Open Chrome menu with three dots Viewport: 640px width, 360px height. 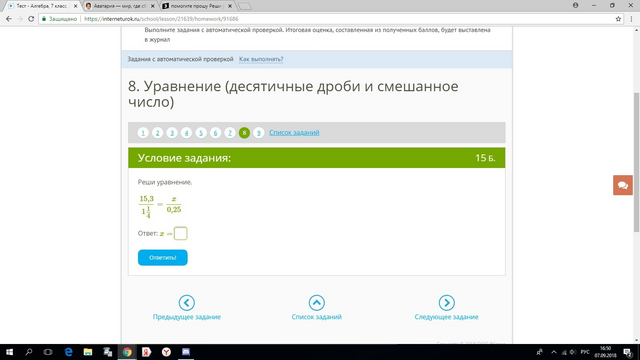pyautogui.click(x=631, y=19)
